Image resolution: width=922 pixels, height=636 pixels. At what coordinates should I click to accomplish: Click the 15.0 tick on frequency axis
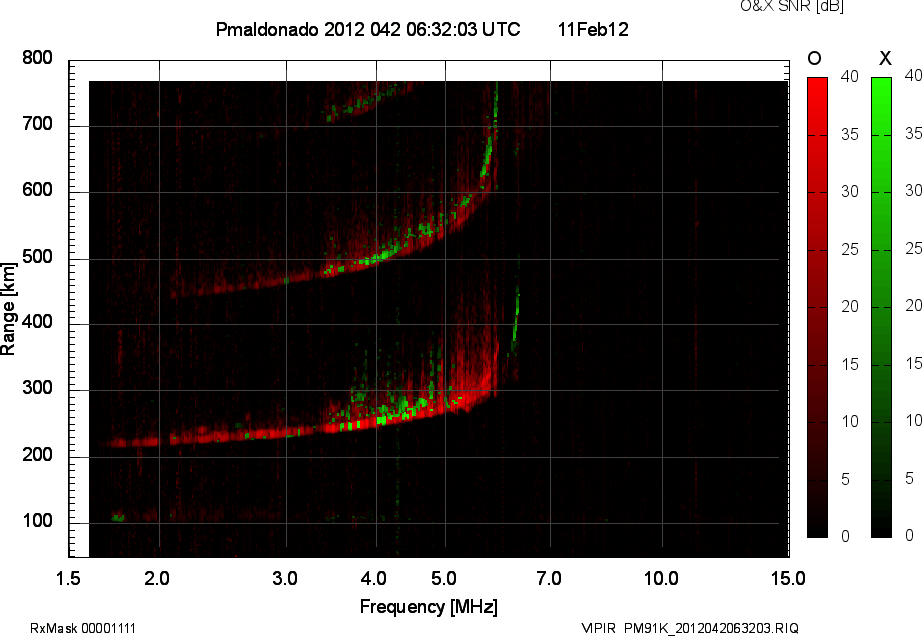[787, 578]
